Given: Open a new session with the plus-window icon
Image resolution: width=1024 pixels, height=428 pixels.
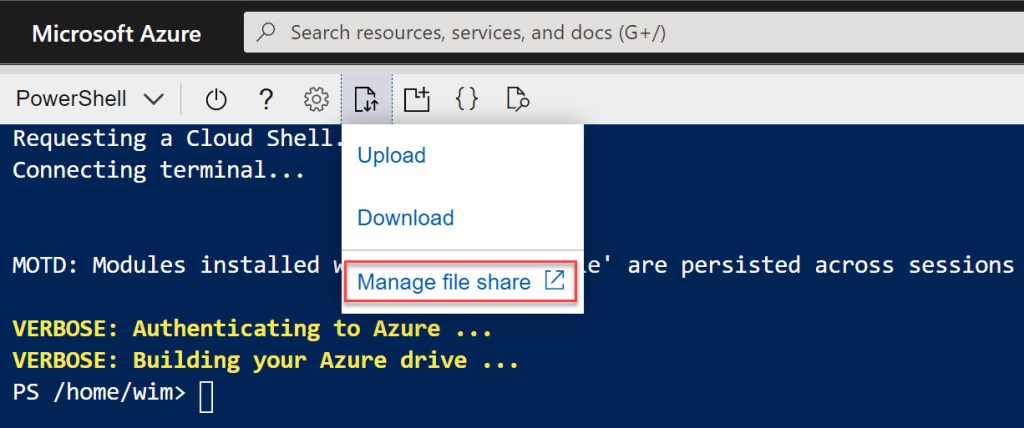Looking at the screenshot, I should (x=416, y=99).
